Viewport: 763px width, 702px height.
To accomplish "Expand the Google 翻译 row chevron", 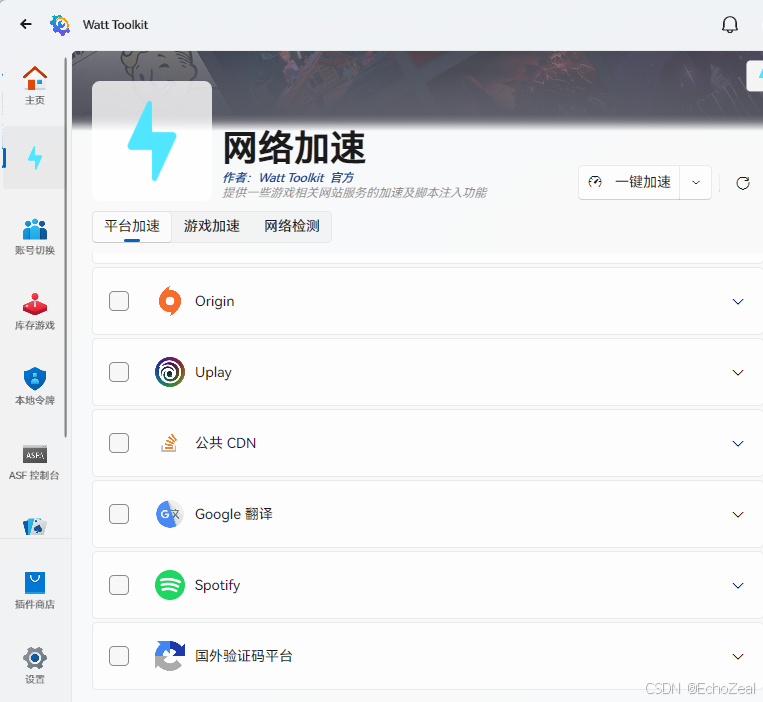I will pos(738,515).
